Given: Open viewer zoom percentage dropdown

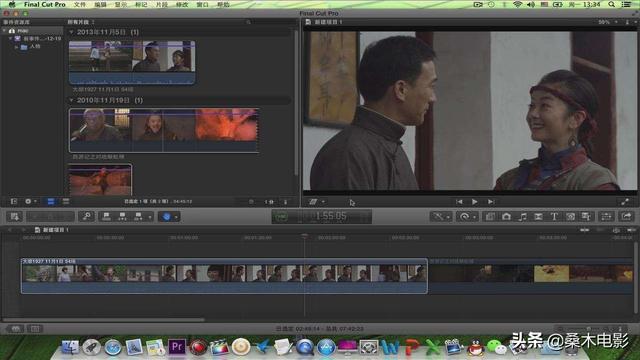Looking at the screenshot, I should (x=607, y=22).
